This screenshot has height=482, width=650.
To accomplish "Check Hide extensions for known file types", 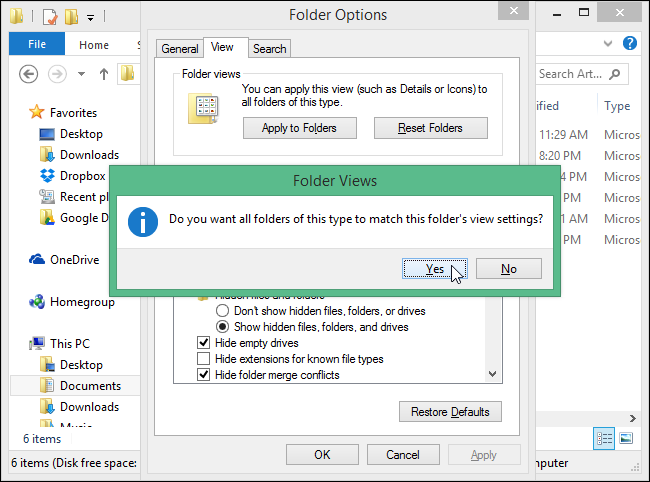I will point(204,358).
